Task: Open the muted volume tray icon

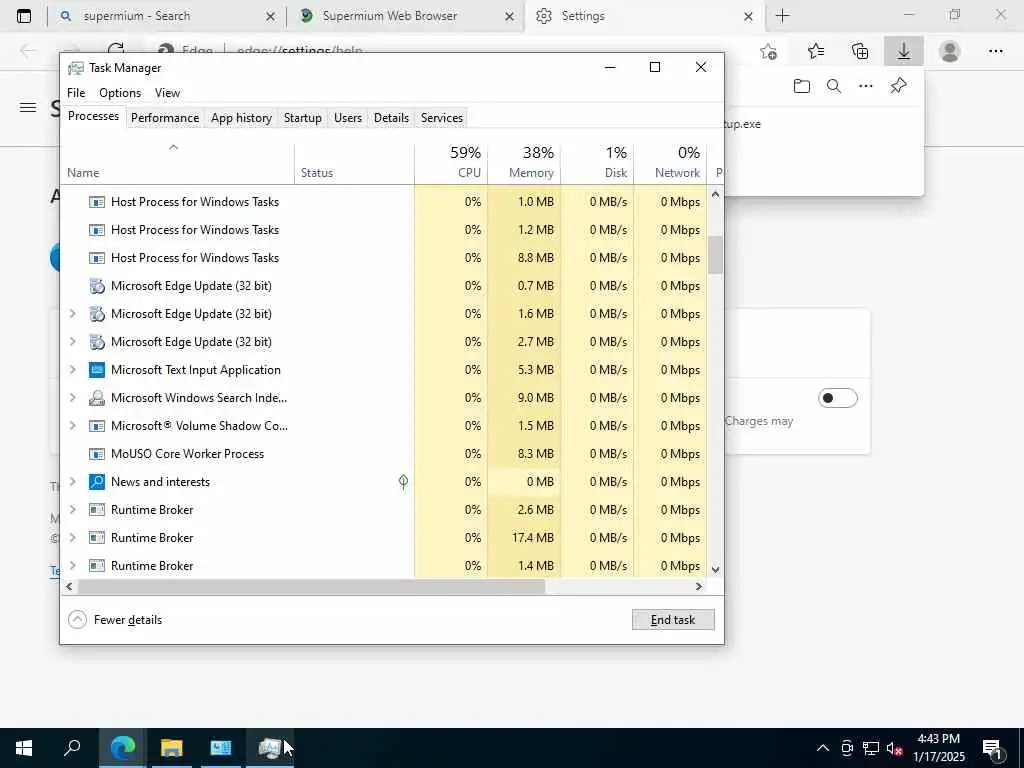Action: pos(895,748)
